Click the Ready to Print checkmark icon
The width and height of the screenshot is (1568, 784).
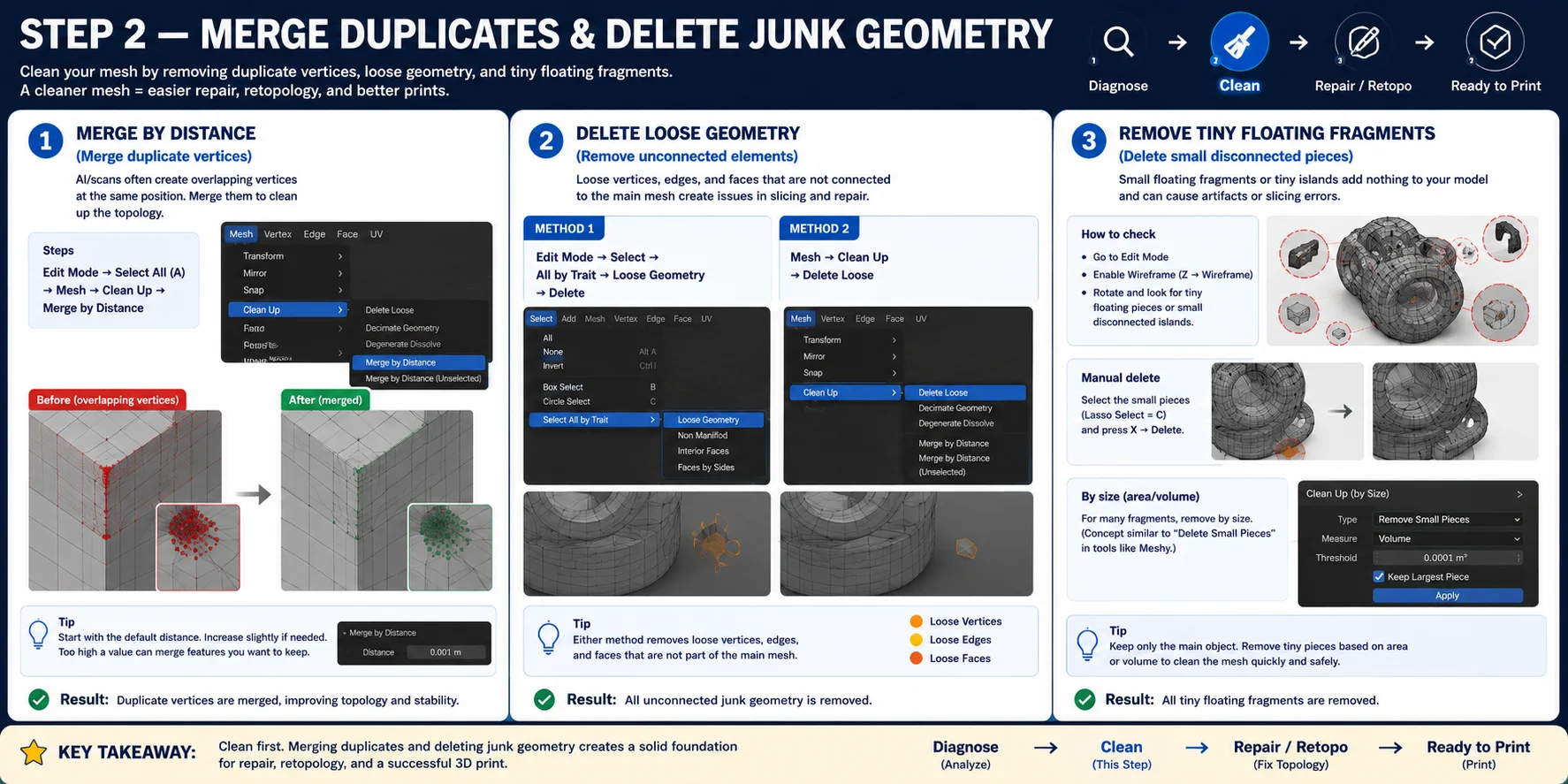[1495, 42]
